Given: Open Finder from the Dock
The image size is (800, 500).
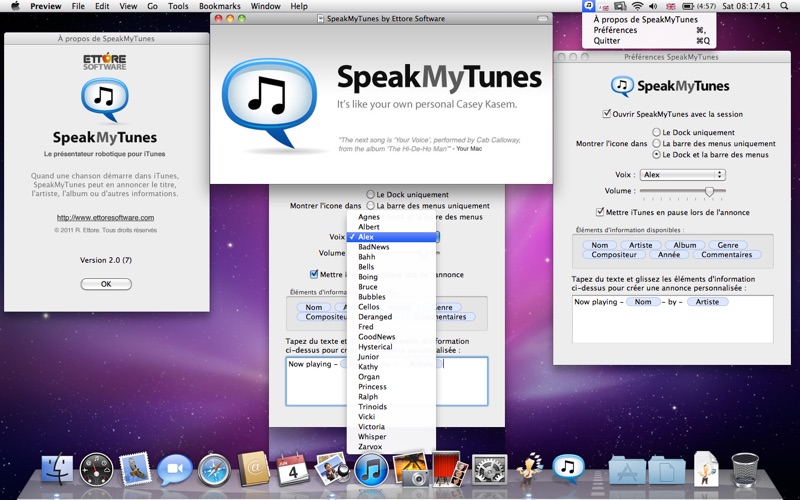Looking at the screenshot, I should (57, 468).
